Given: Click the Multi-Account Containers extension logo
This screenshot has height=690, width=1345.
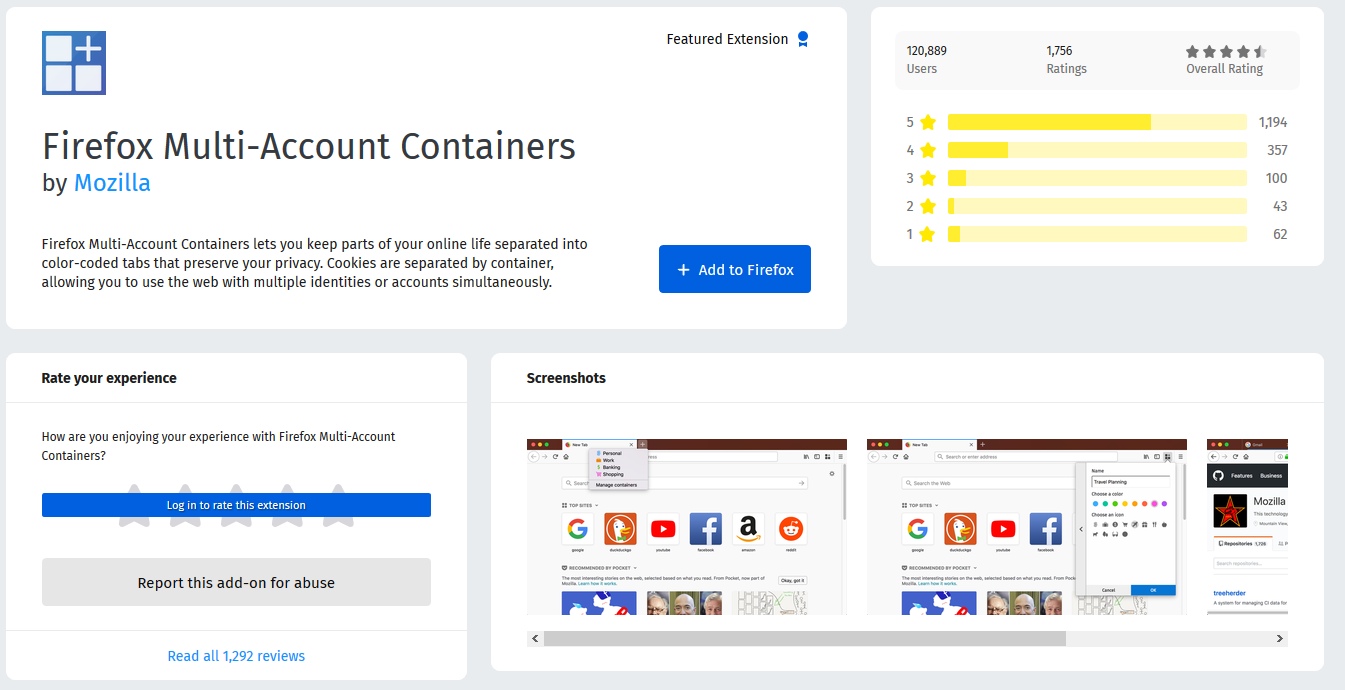Looking at the screenshot, I should pos(74,63).
